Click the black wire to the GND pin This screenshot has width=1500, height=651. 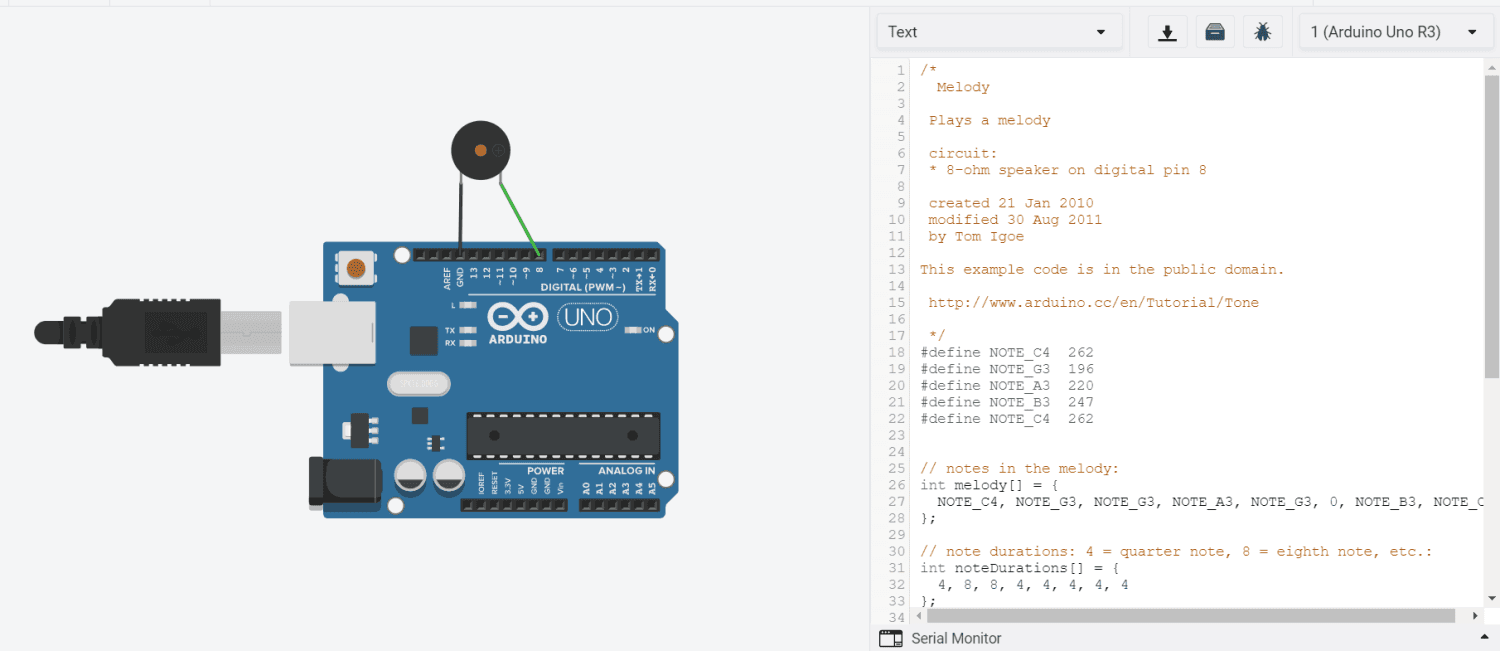[458, 215]
